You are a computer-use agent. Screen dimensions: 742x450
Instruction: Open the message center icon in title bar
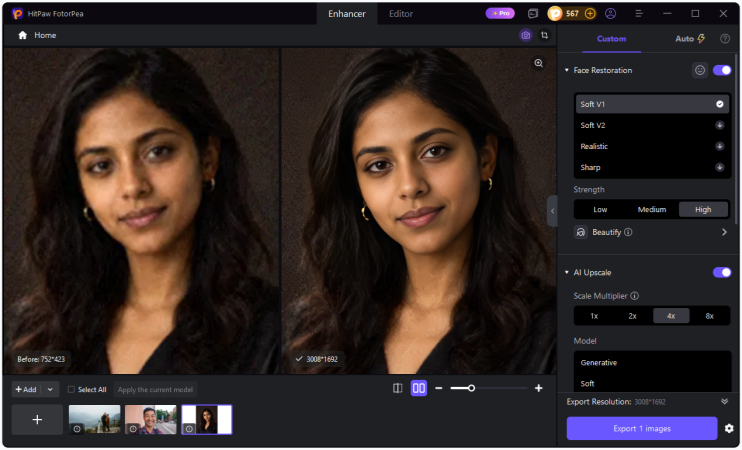[533, 14]
